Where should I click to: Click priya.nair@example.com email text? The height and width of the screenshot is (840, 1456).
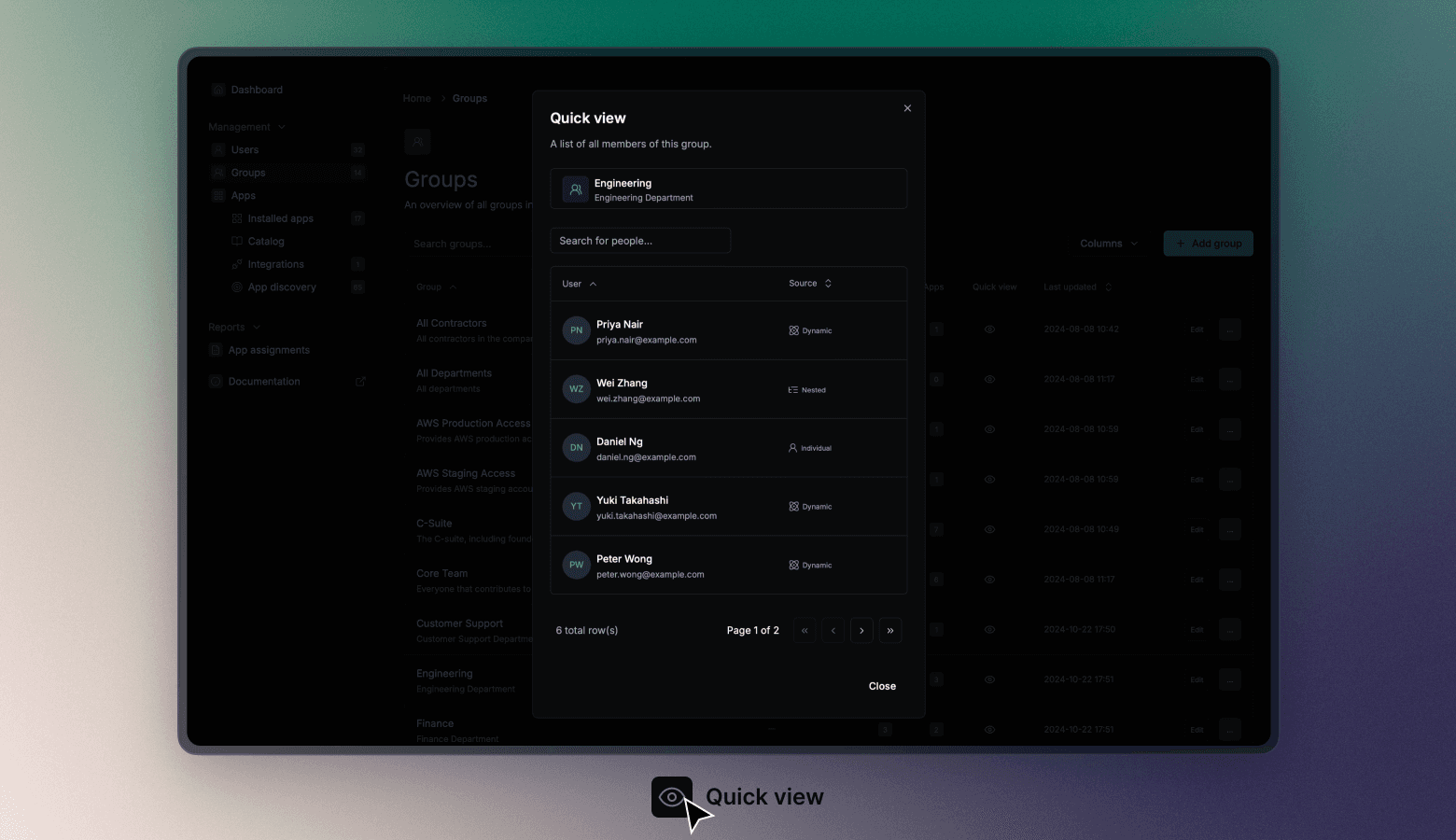pyautogui.click(x=647, y=341)
